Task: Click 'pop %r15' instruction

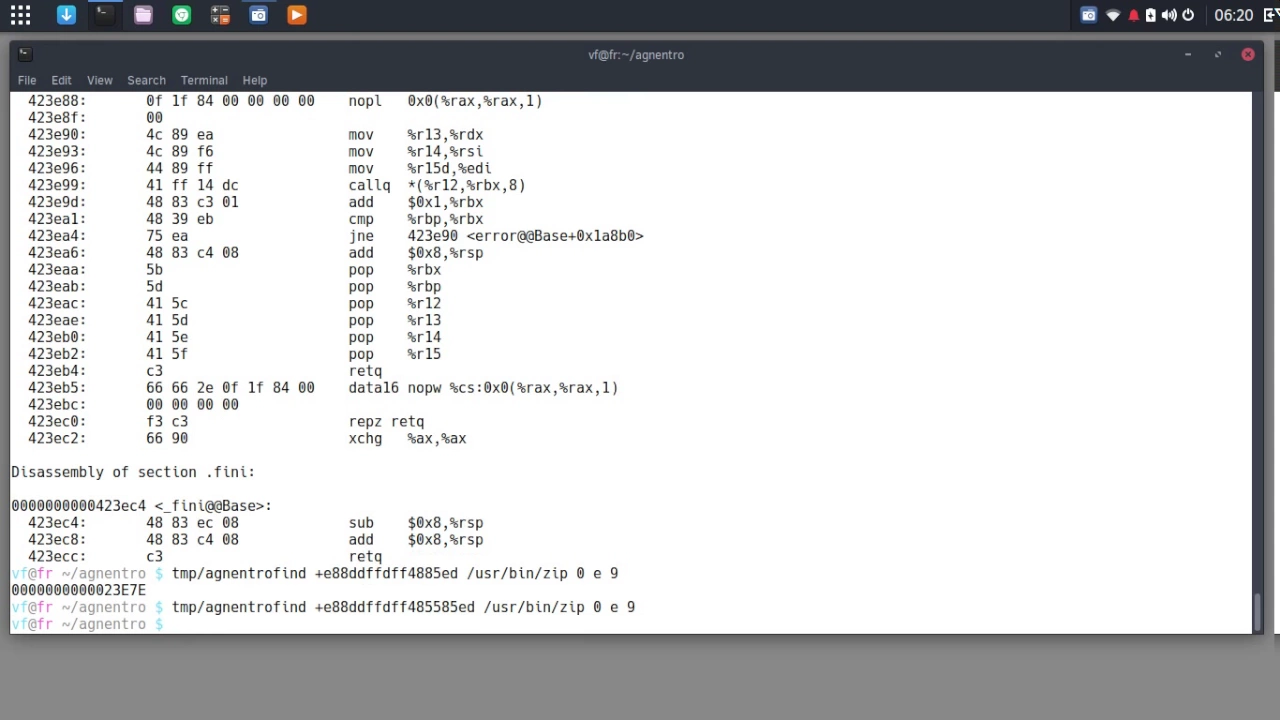Action: coord(395,354)
